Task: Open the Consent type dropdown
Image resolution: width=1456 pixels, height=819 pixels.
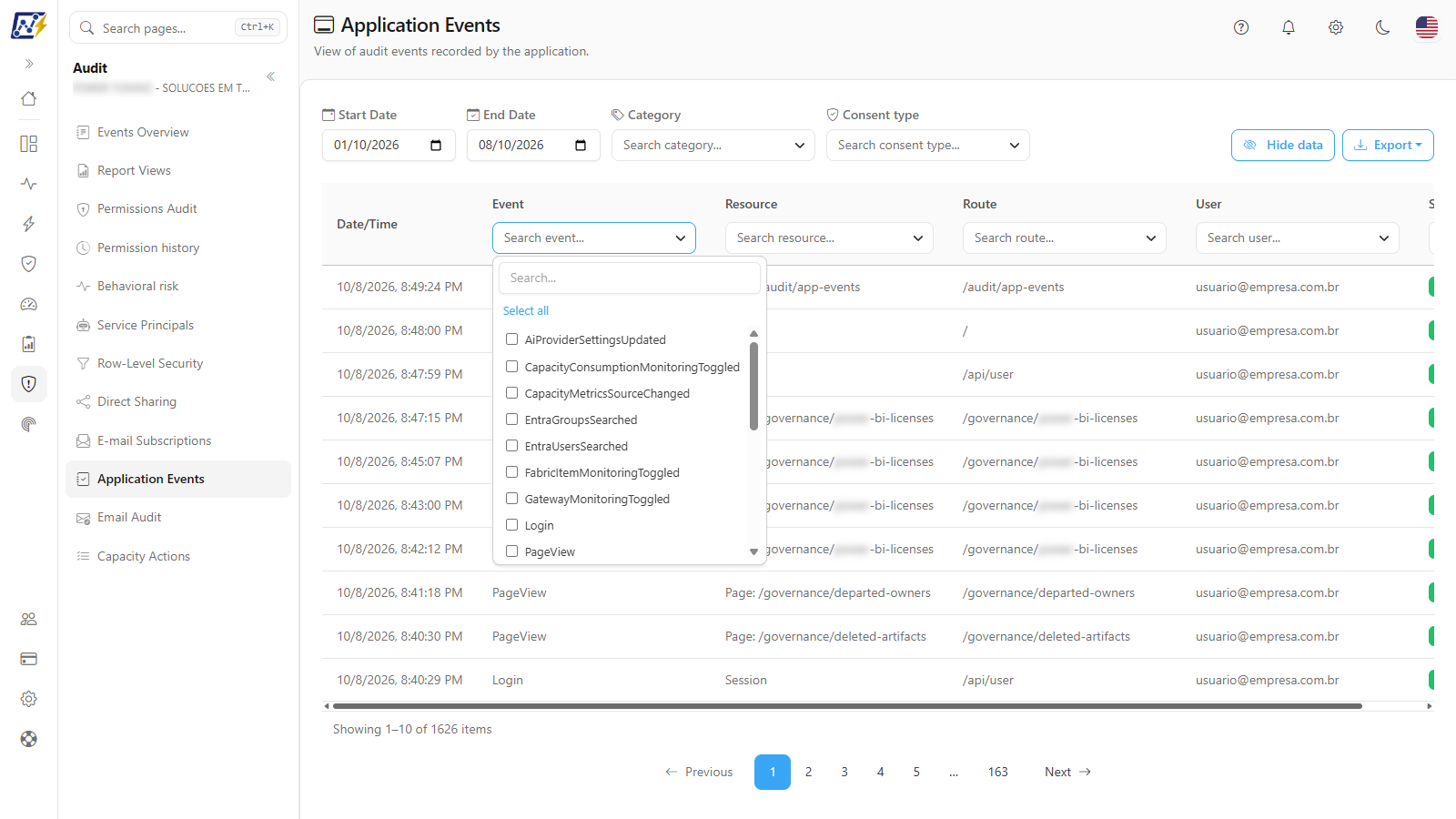Action: [x=928, y=146]
